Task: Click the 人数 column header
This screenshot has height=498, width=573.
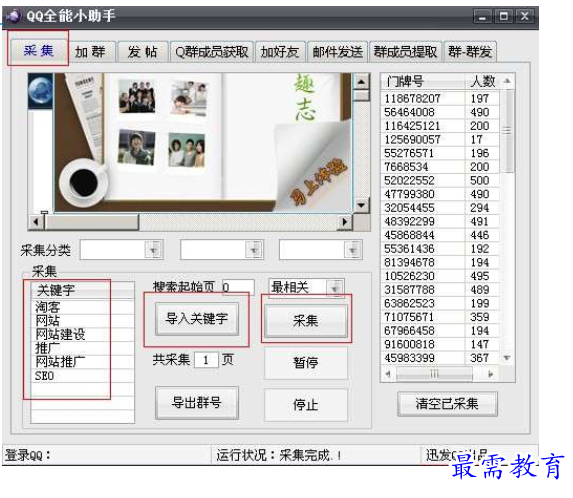Action: click(x=482, y=81)
